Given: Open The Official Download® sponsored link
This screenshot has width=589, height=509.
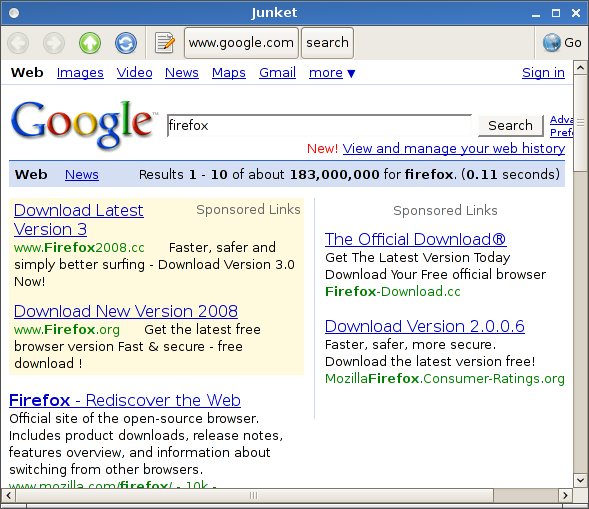Looking at the screenshot, I should pos(416,239).
